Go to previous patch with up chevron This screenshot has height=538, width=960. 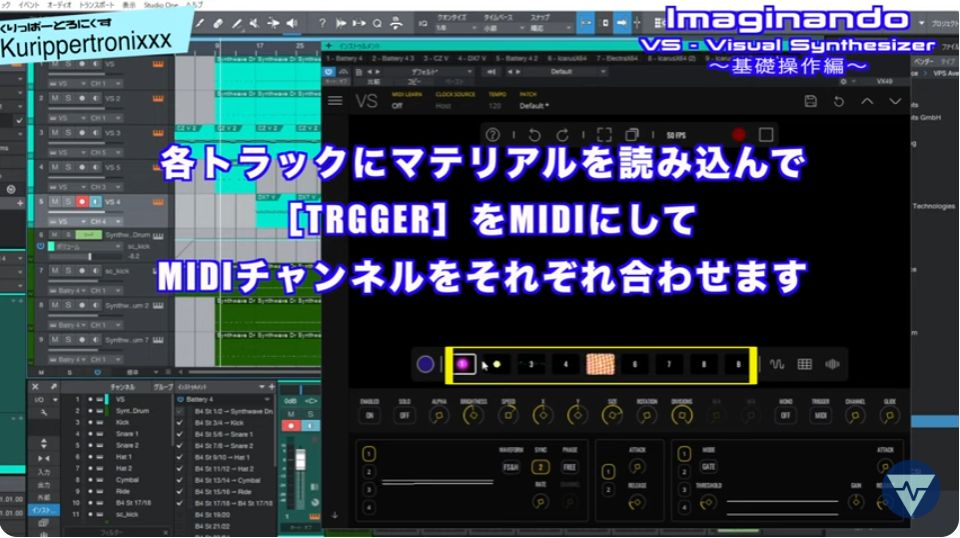click(x=867, y=102)
